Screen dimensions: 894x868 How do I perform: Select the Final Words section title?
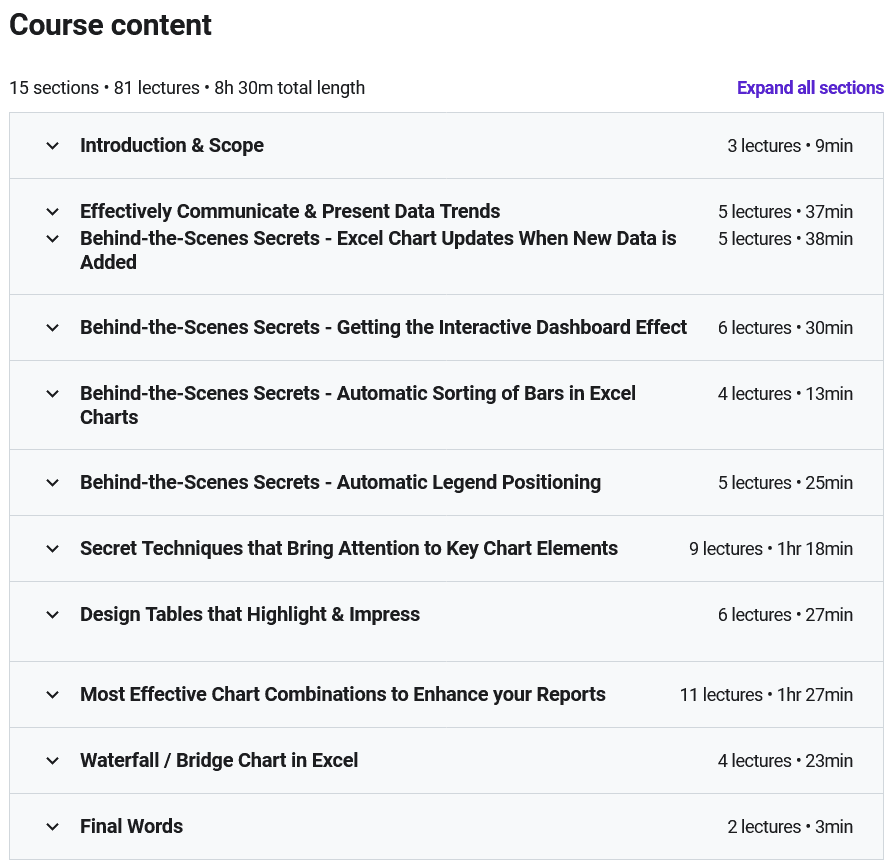131,827
